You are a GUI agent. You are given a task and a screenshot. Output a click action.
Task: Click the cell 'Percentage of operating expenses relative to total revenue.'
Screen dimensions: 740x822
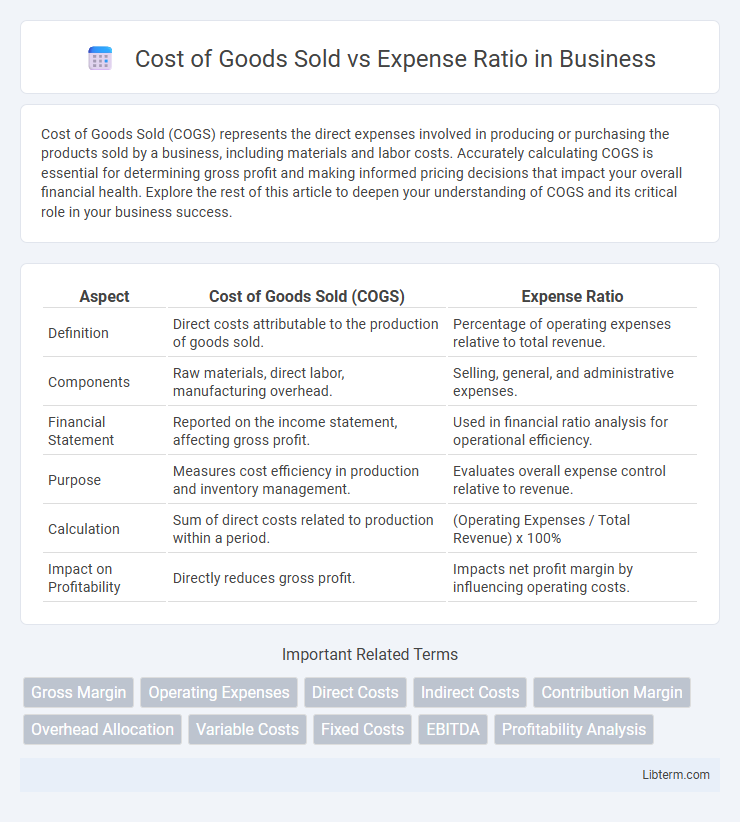pyautogui.click(x=573, y=333)
